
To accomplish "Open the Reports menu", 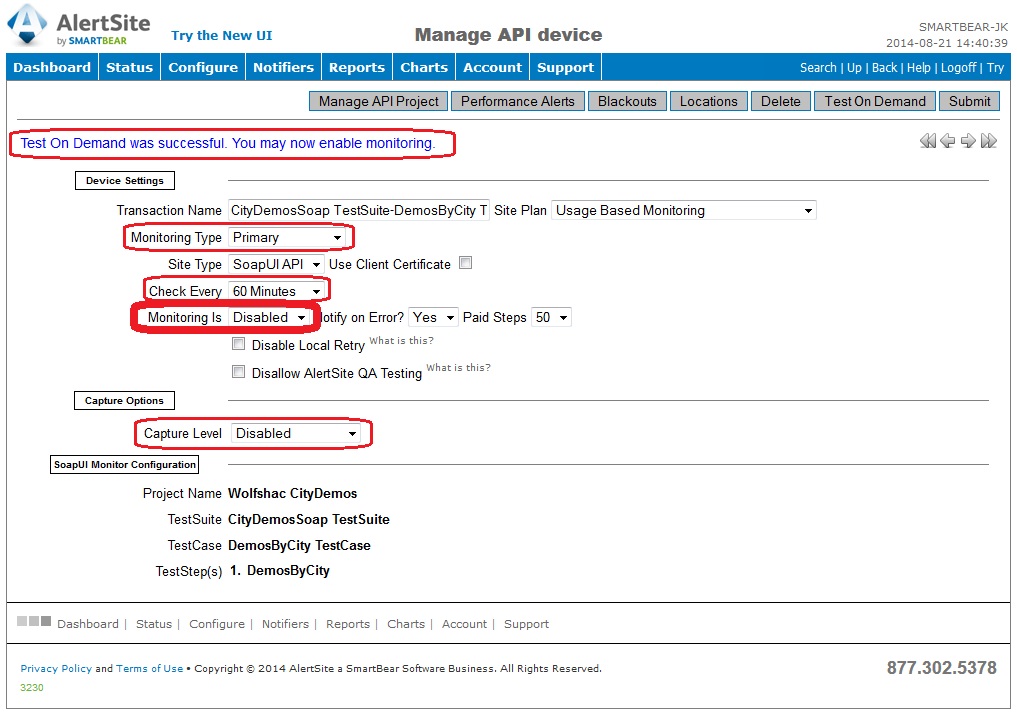I will click(x=357, y=67).
